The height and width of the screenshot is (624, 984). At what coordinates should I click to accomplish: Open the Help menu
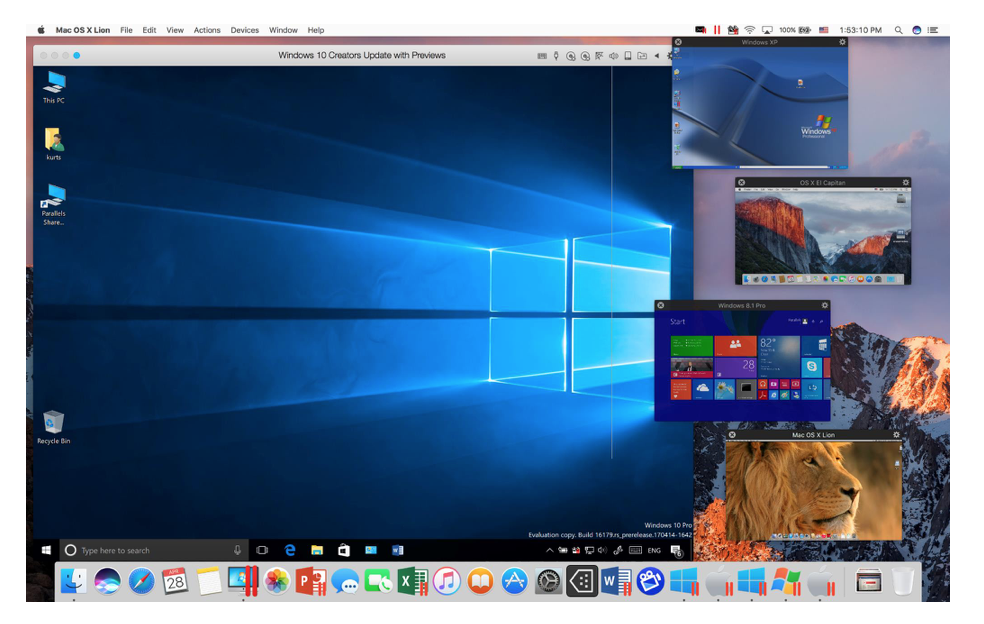coord(316,30)
